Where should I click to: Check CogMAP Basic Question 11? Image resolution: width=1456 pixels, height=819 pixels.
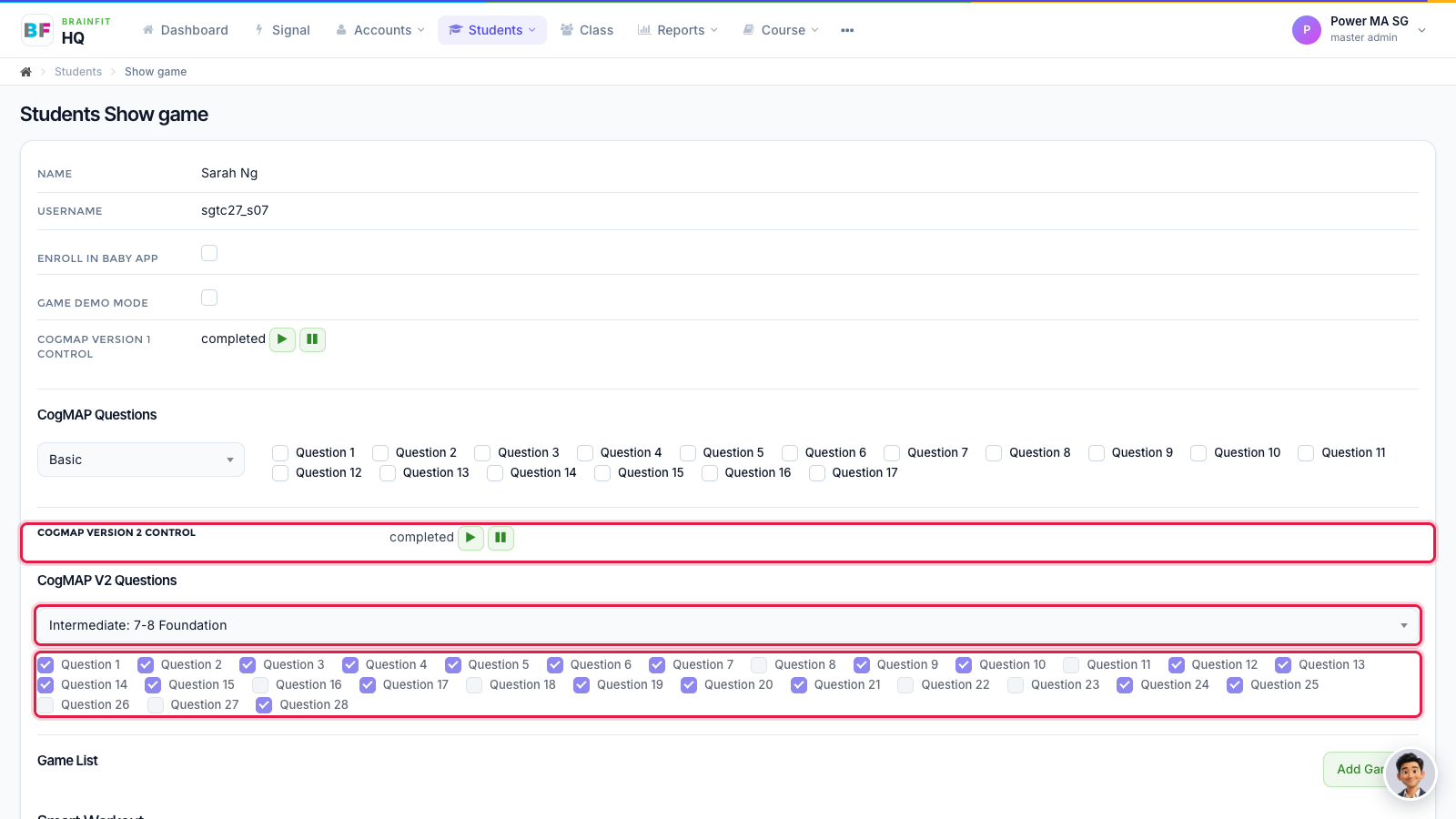pos(1306,453)
